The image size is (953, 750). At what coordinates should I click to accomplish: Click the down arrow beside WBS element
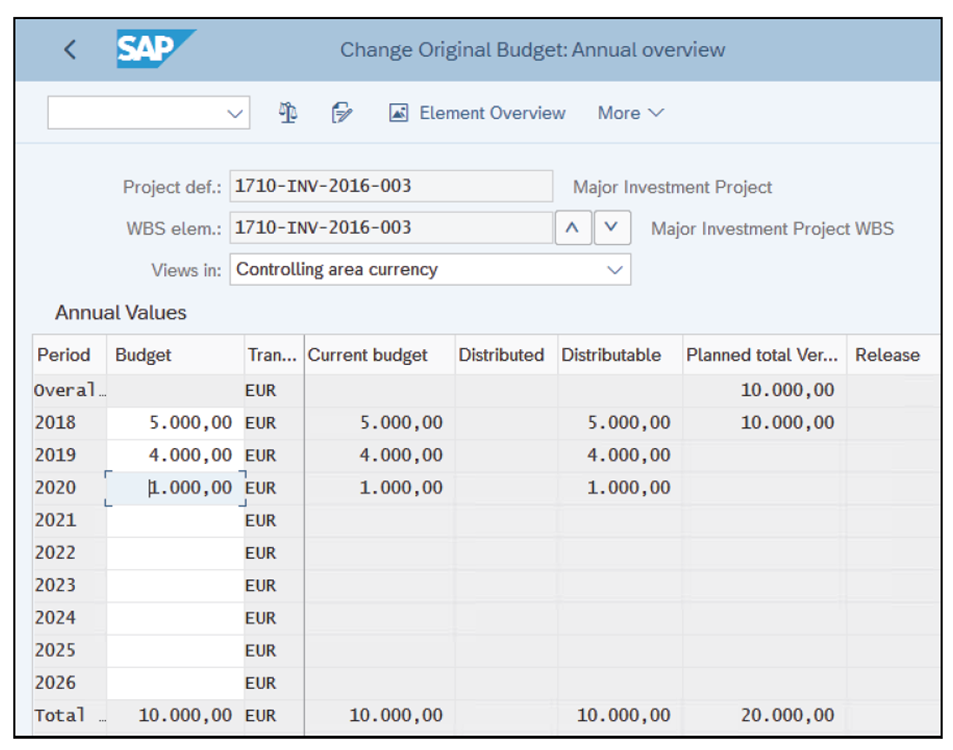click(611, 227)
